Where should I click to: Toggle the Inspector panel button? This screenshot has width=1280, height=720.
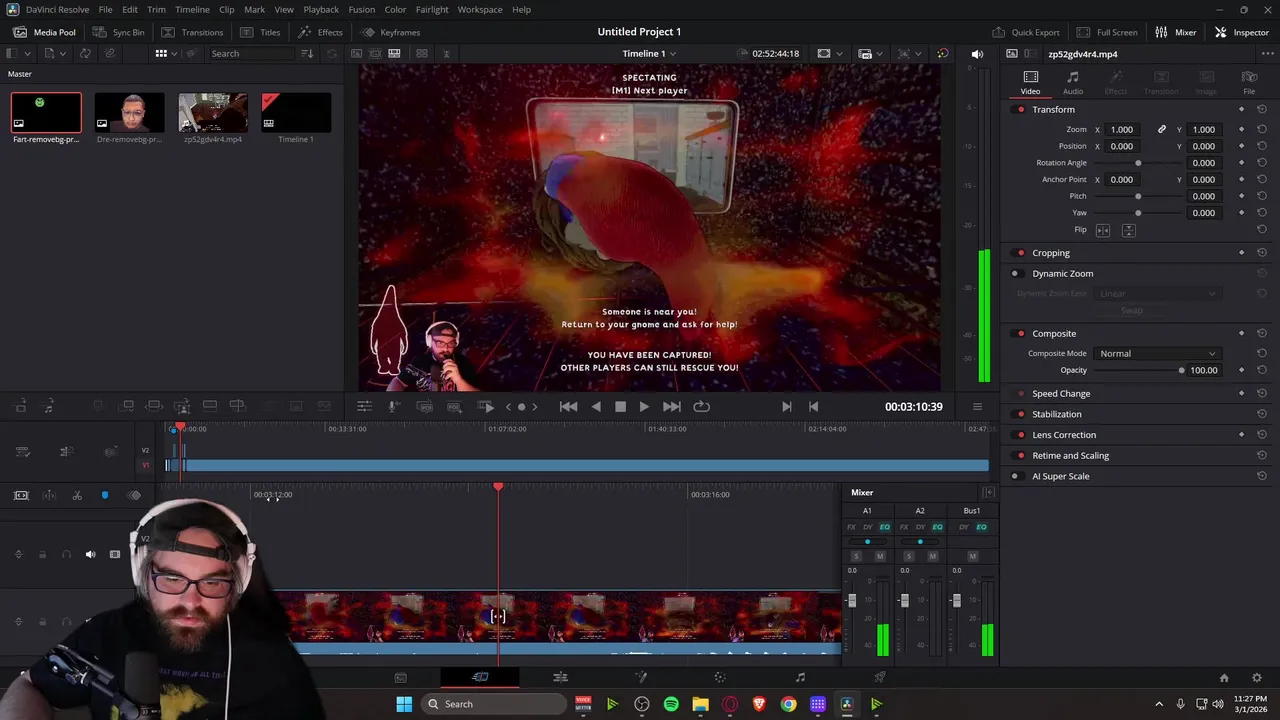coord(1241,32)
